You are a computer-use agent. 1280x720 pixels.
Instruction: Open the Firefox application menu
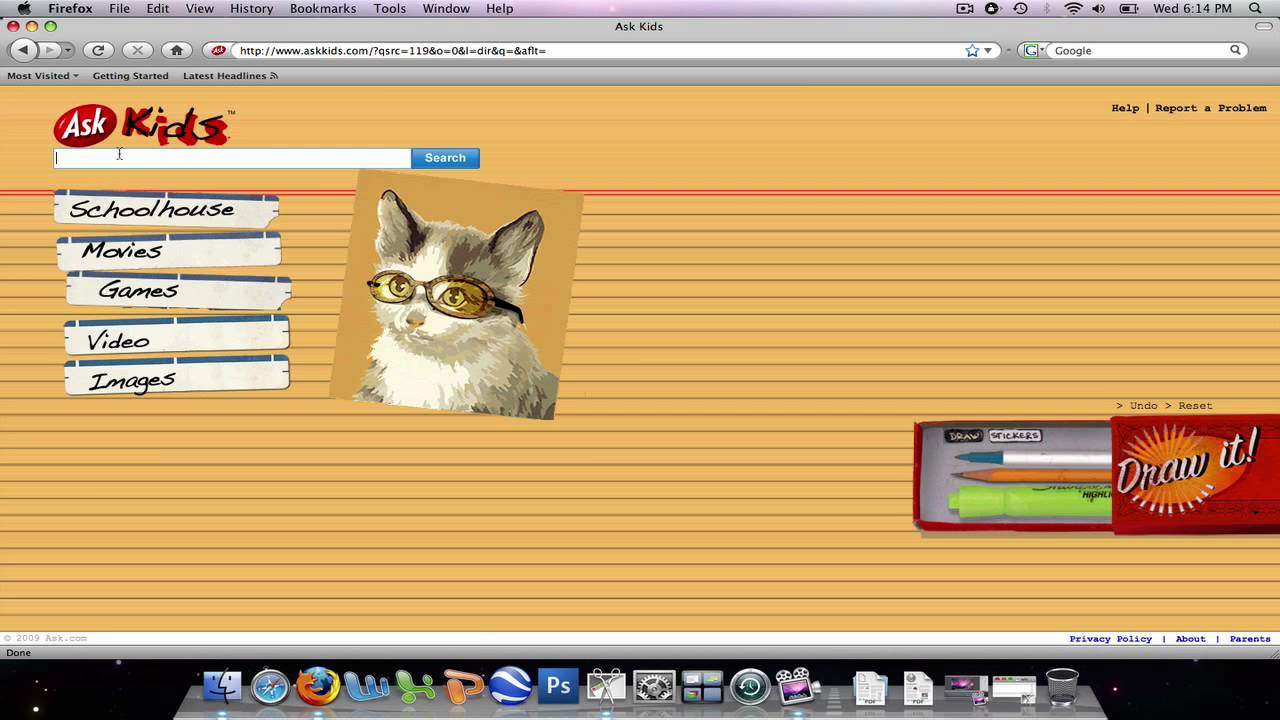click(x=70, y=9)
